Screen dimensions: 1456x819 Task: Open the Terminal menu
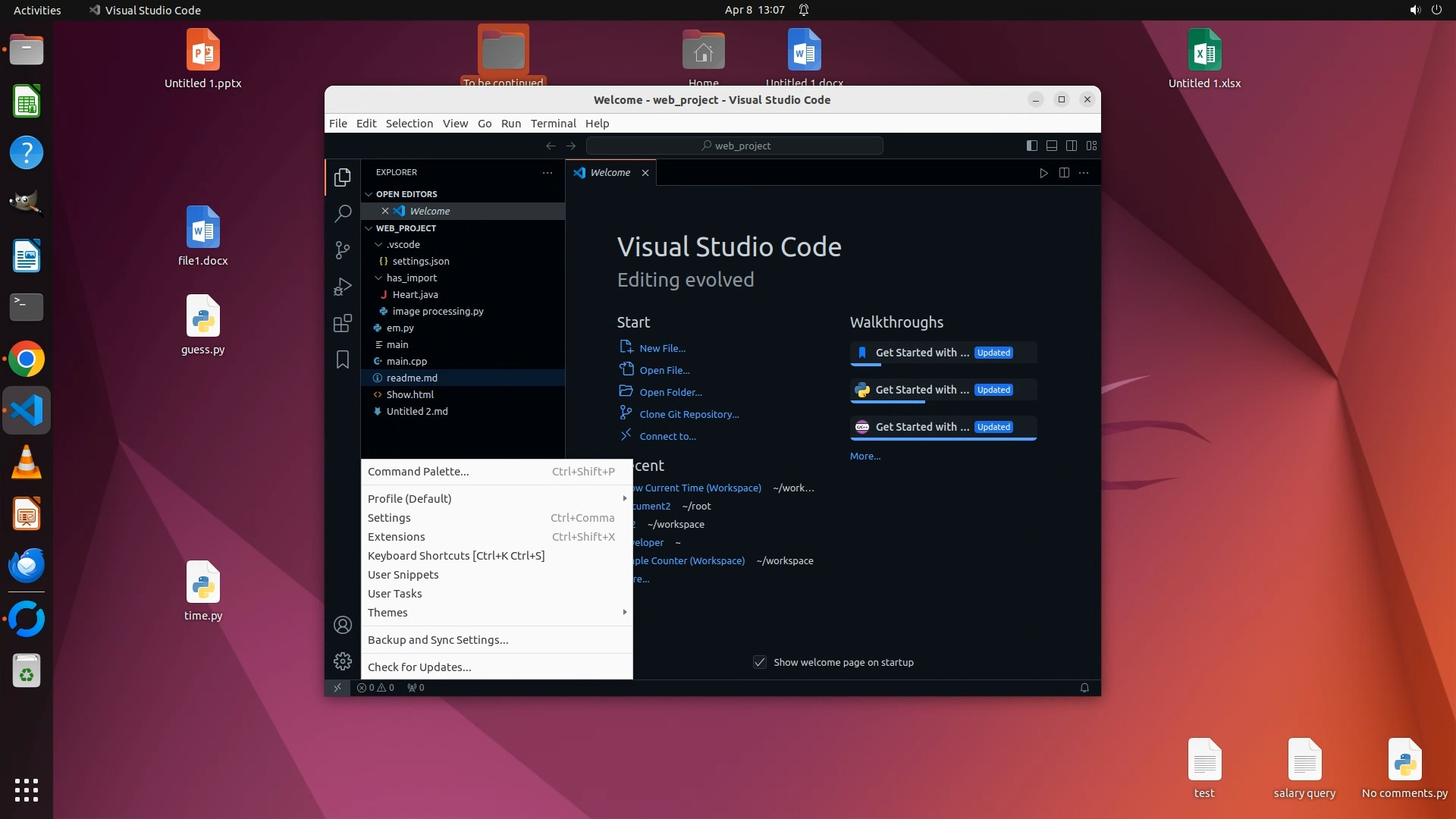[x=553, y=124]
